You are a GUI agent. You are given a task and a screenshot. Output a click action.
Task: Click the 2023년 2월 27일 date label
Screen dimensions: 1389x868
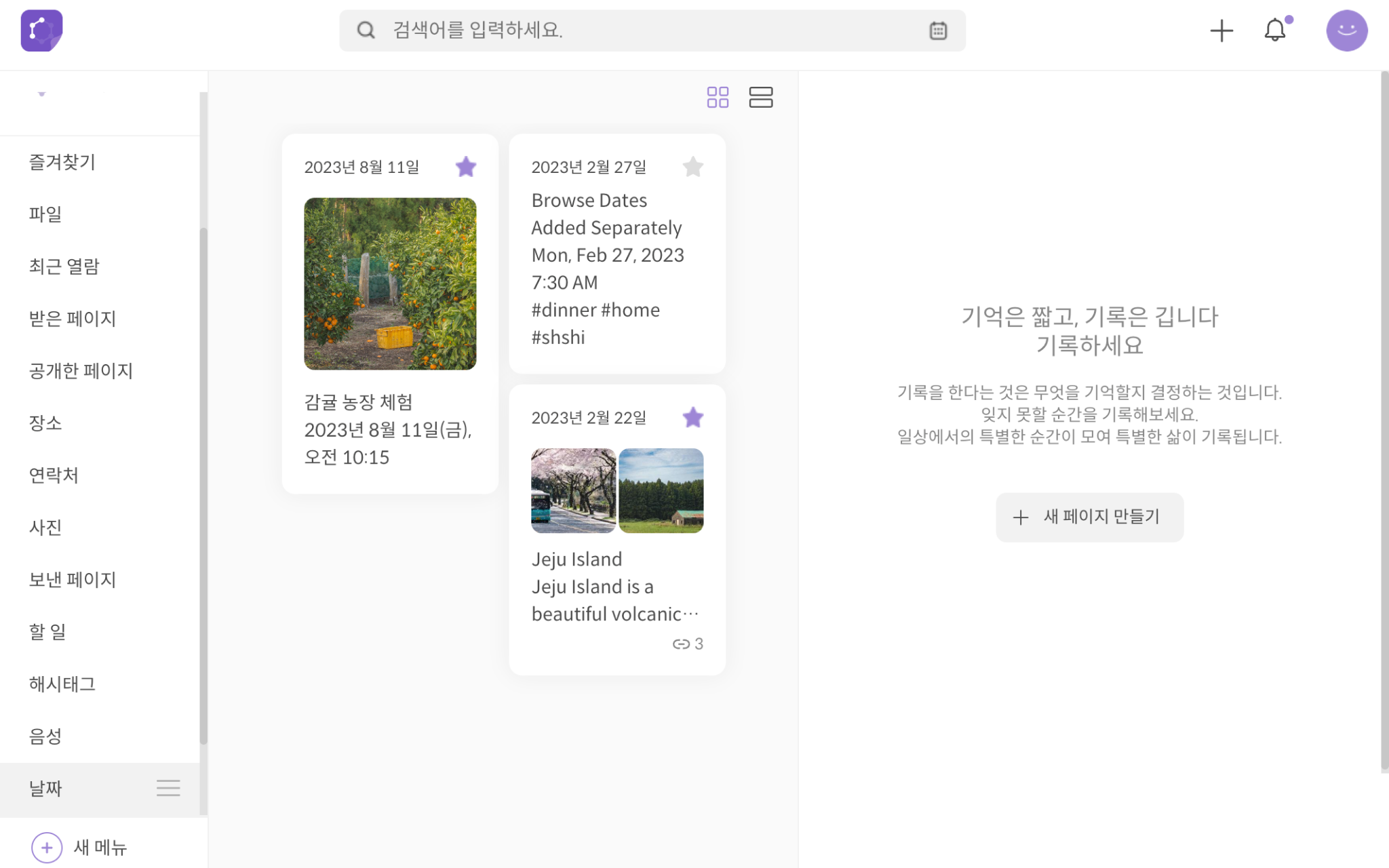(x=589, y=167)
